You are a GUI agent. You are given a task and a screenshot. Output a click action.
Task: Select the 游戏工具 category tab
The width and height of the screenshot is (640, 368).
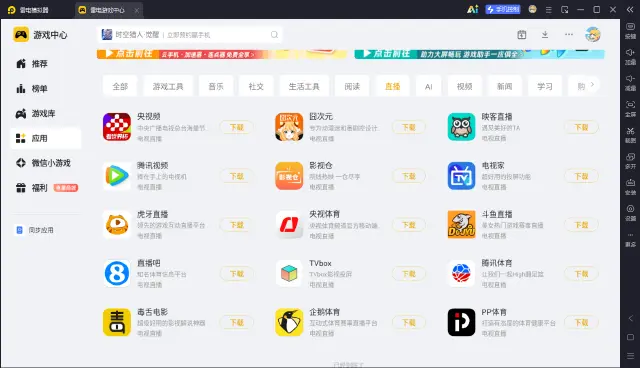click(x=168, y=86)
